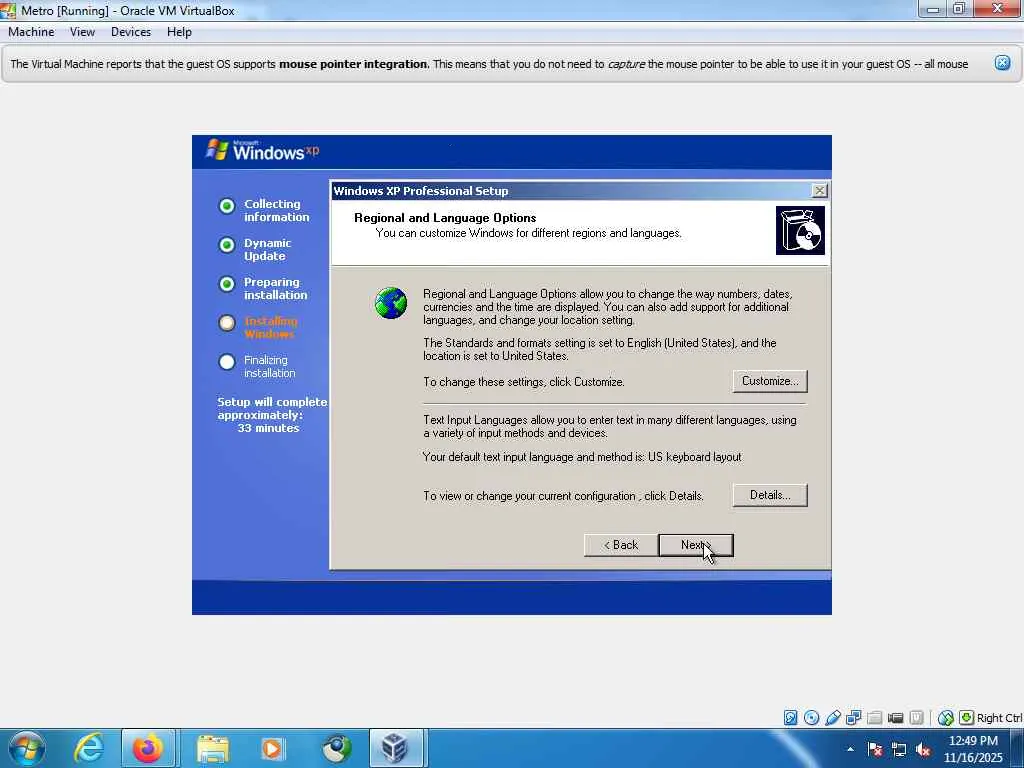Open the View menu

(82, 32)
